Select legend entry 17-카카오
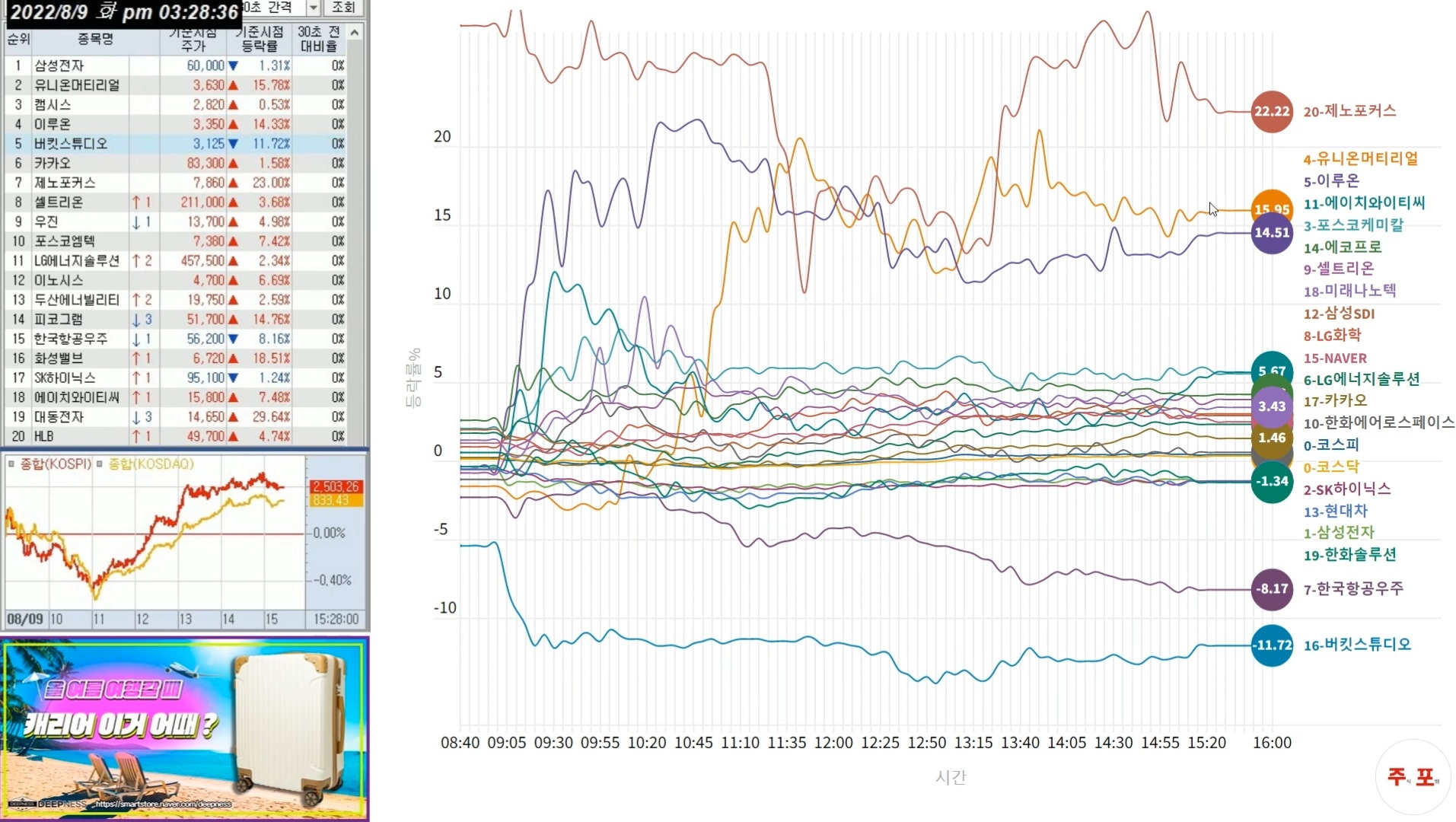This screenshot has height=822, width=1456. click(x=1335, y=401)
